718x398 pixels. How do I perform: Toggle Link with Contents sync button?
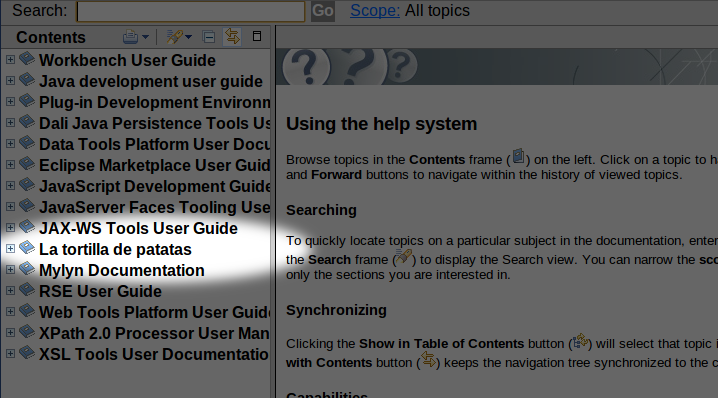(232, 36)
